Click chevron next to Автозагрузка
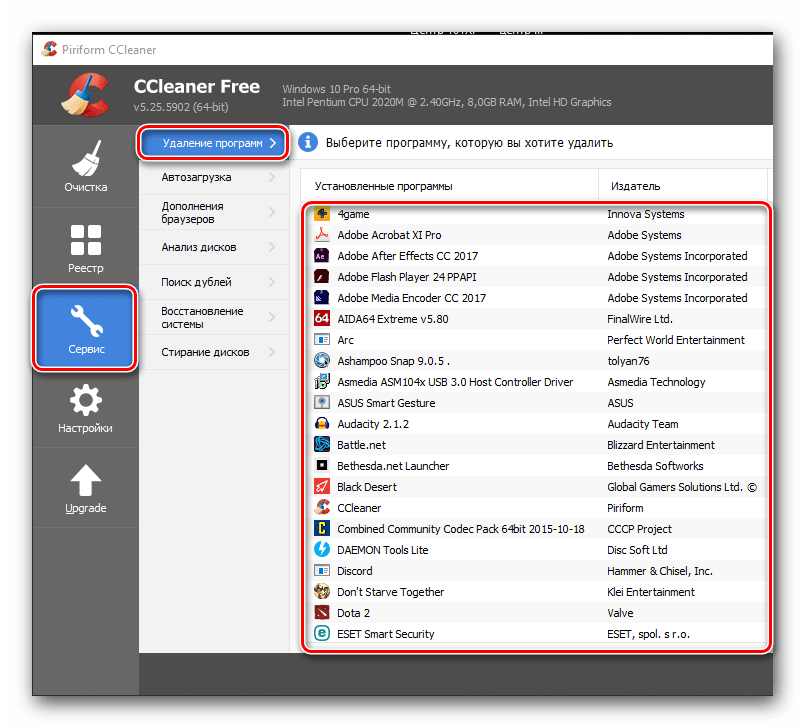Viewport: 805px width, 728px height. pos(272,177)
